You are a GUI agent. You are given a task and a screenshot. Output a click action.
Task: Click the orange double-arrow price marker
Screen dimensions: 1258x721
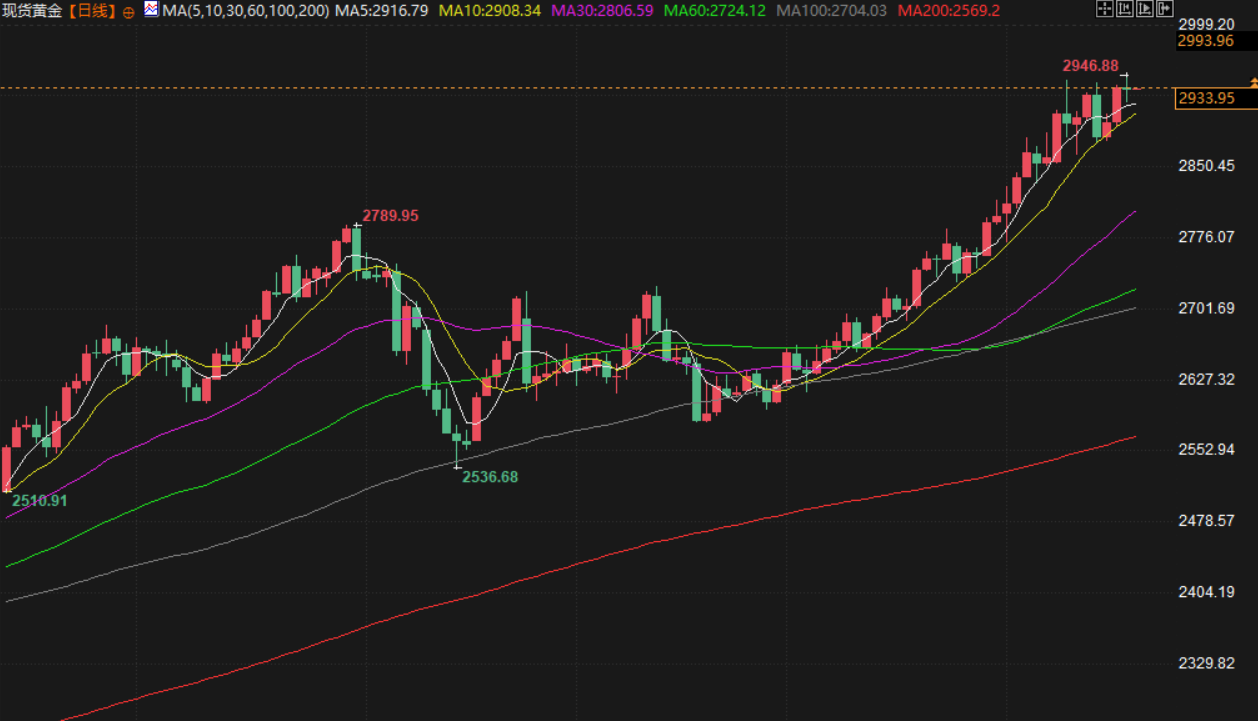(1252, 85)
